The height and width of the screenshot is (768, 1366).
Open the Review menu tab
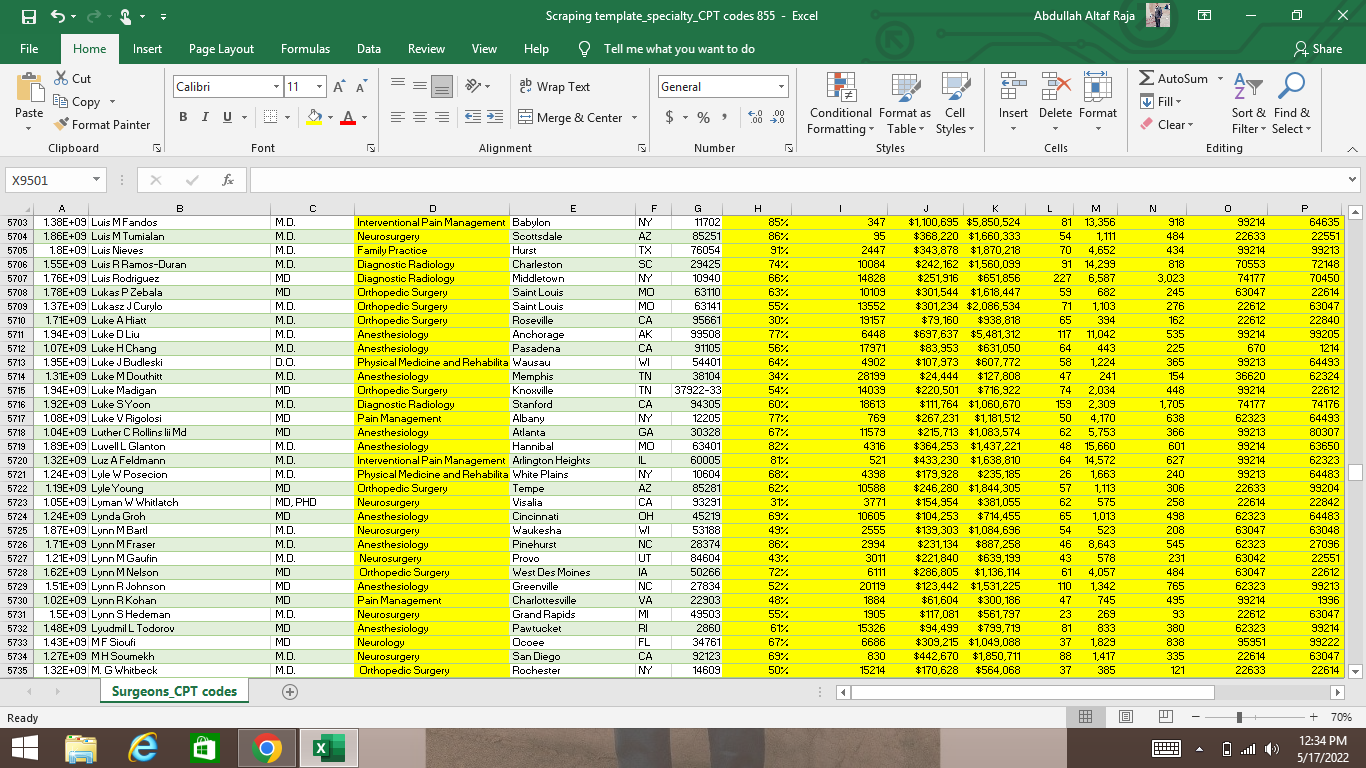(426, 48)
